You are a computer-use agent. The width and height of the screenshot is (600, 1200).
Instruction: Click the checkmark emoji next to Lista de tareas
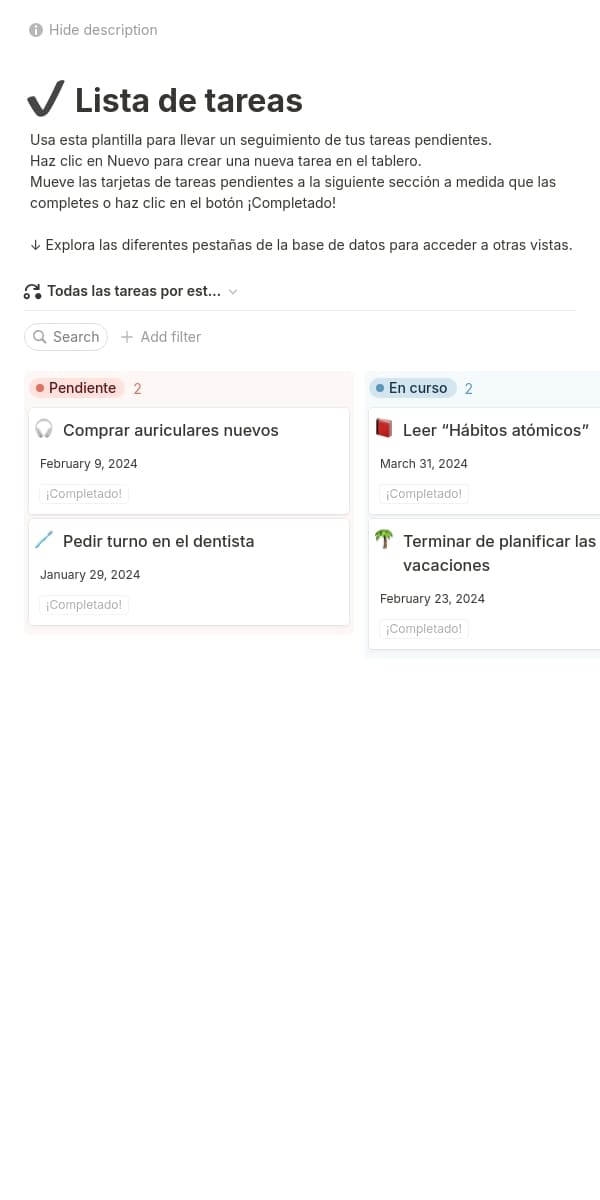click(x=45, y=98)
